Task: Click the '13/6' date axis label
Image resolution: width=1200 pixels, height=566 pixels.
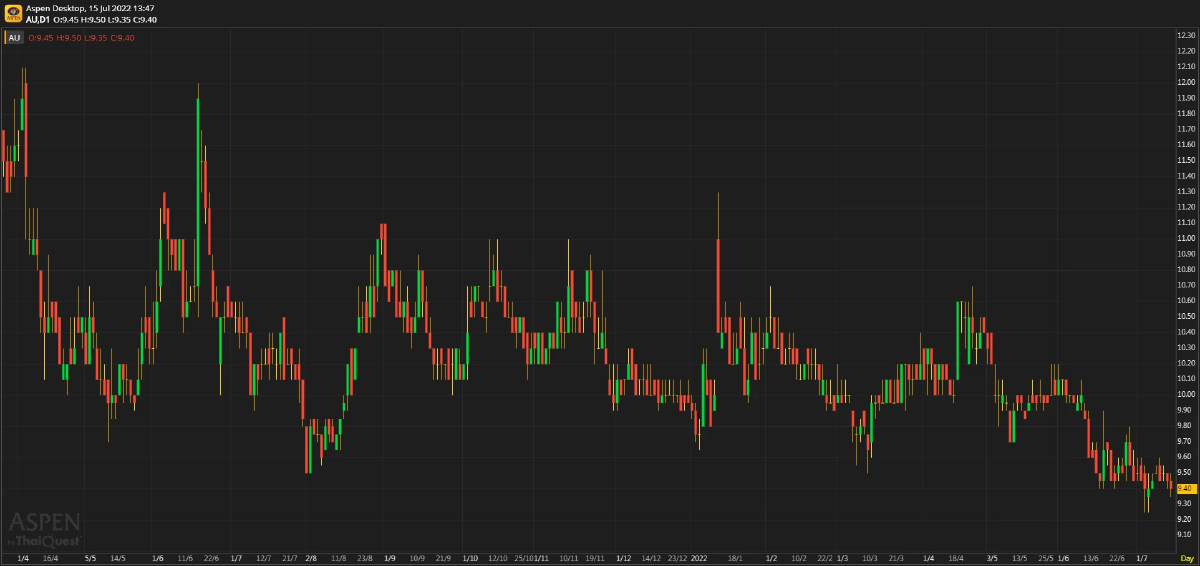Action: [x=1090, y=557]
